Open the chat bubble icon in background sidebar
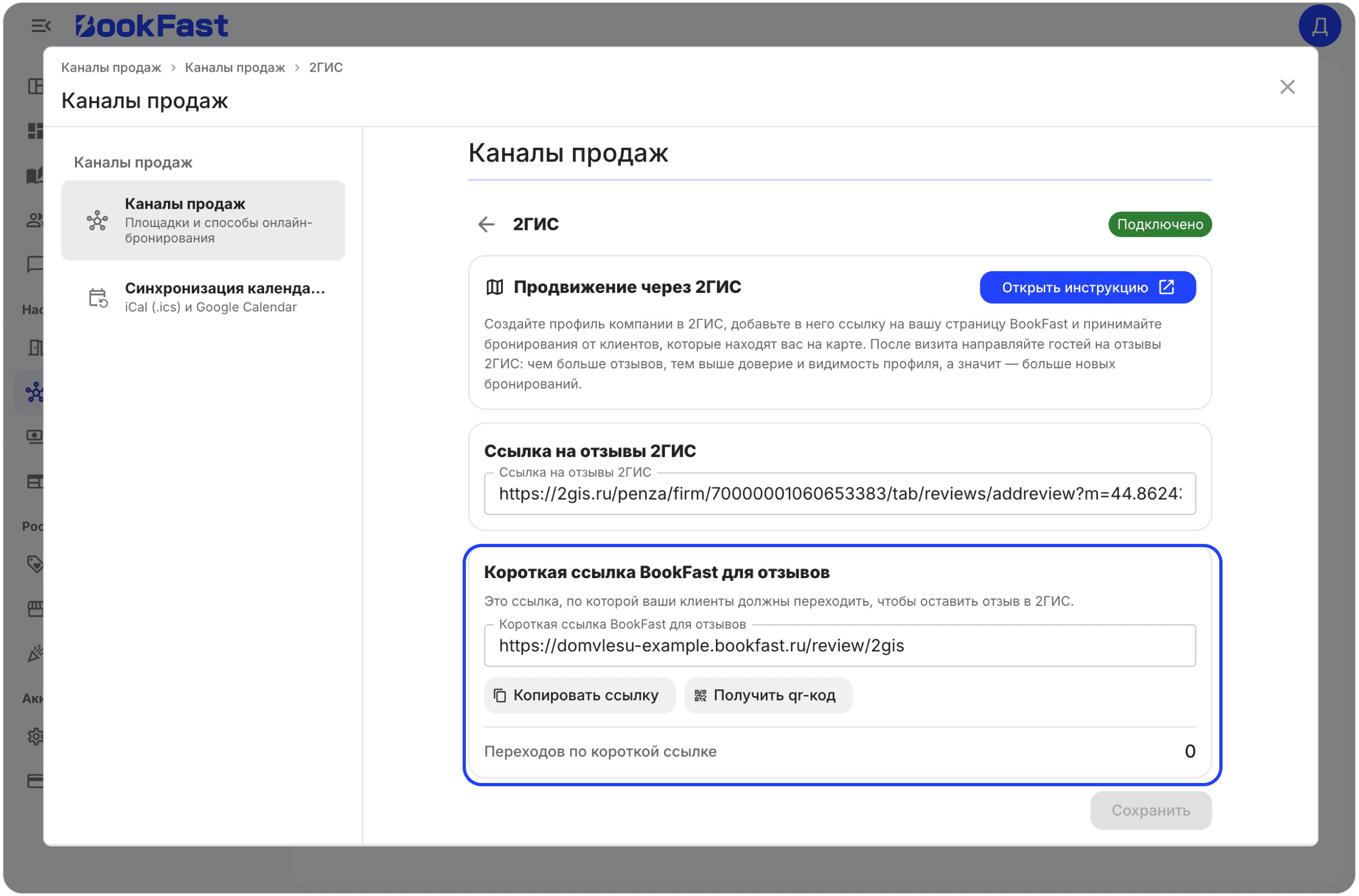 [35, 264]
